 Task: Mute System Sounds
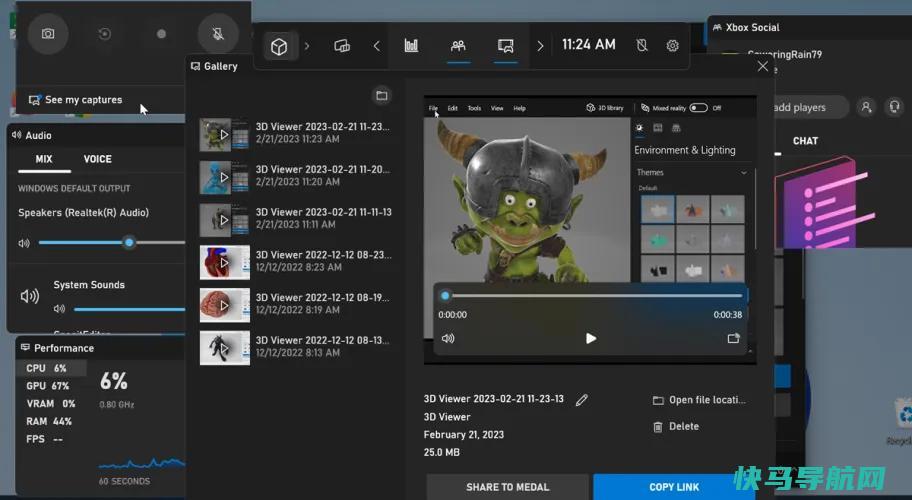point(59,309)
